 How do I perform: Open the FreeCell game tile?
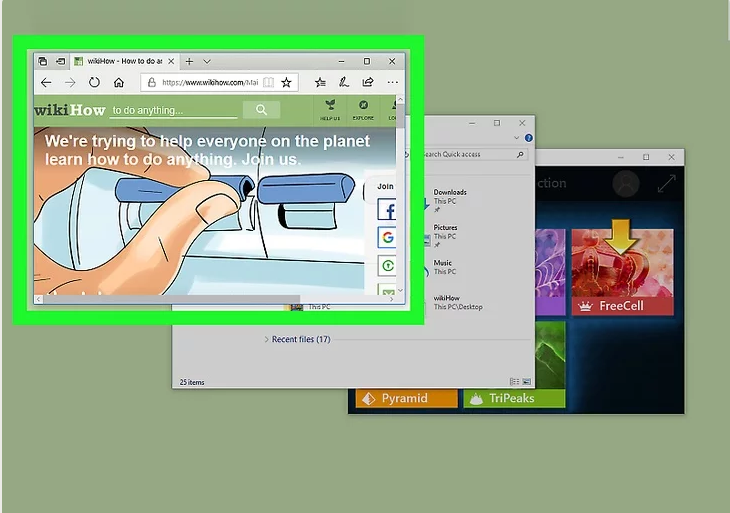622,272
